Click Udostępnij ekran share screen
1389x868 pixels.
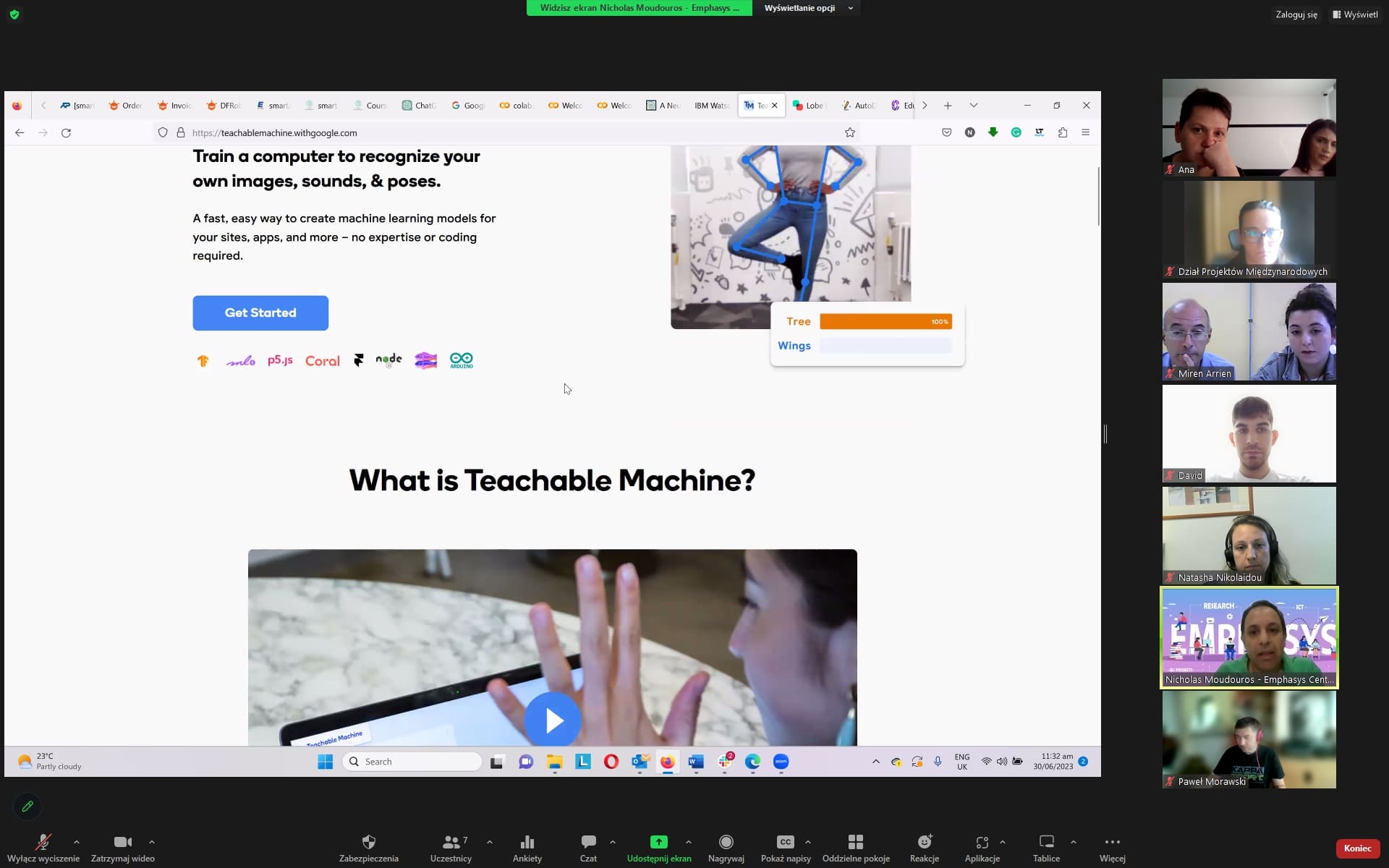659,848
